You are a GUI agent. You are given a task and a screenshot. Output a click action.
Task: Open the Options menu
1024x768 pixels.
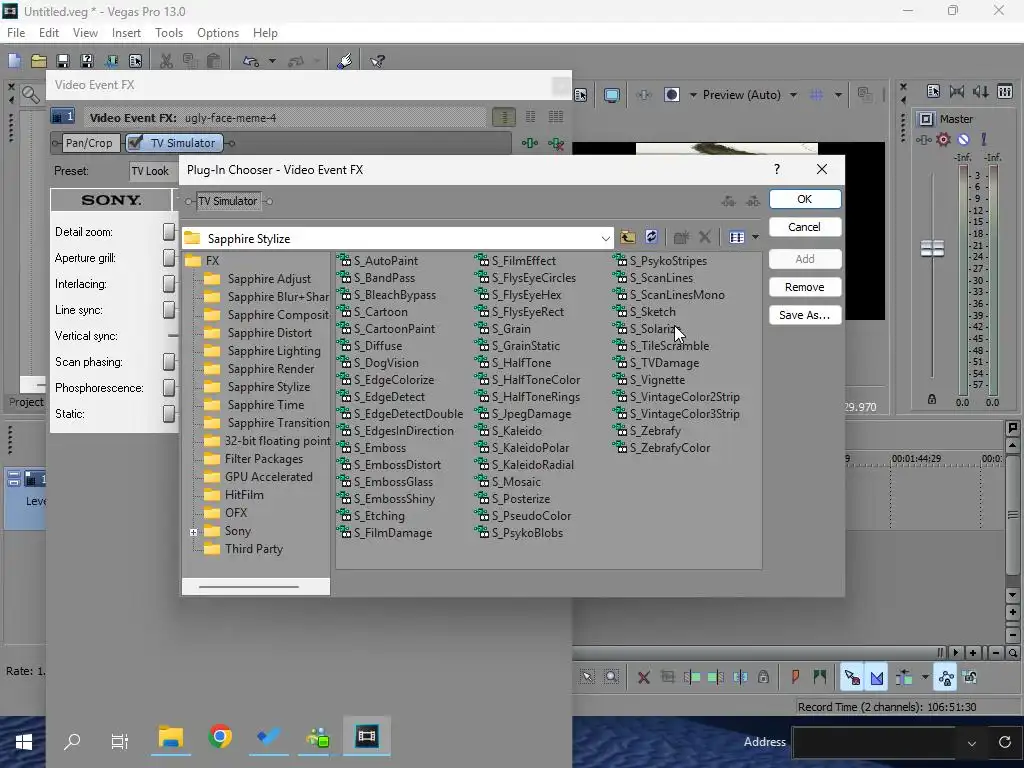pos(217,33)
